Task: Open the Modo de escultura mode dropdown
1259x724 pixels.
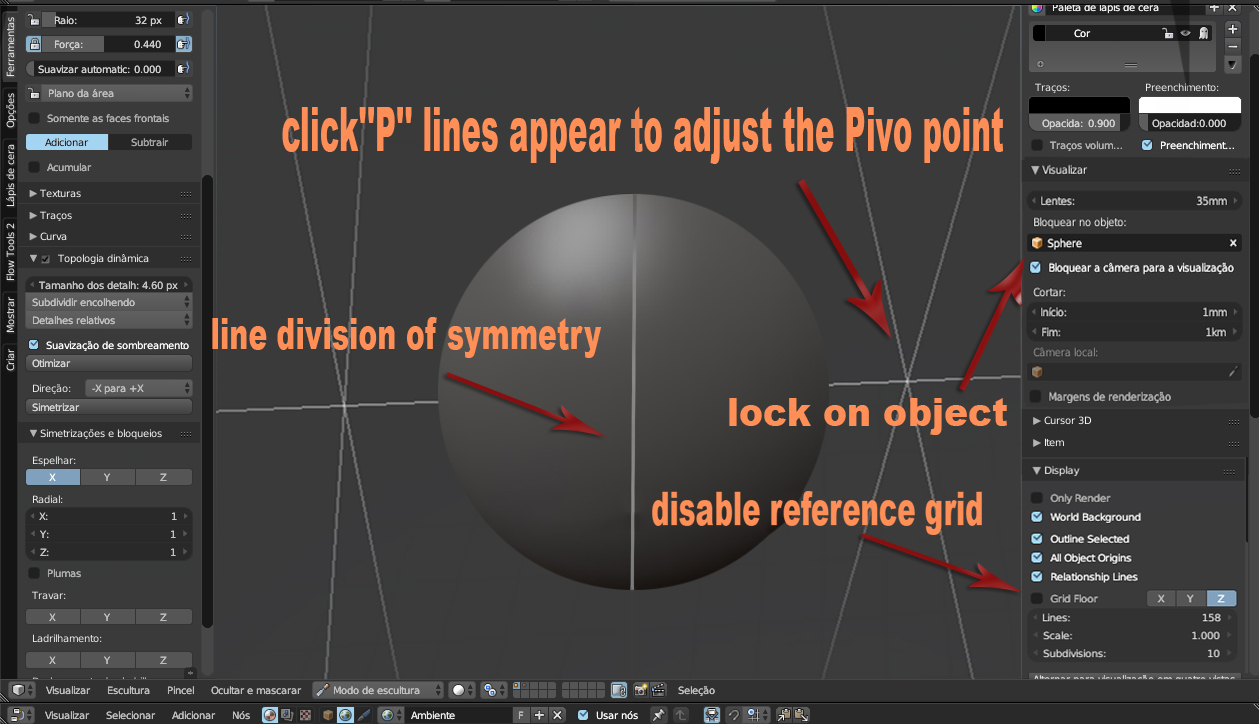Action: coord(379,690)
